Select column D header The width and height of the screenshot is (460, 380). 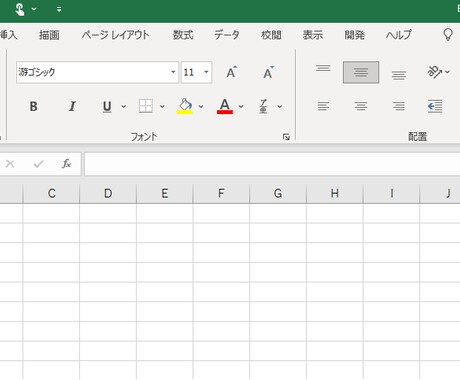pos(108,193)
